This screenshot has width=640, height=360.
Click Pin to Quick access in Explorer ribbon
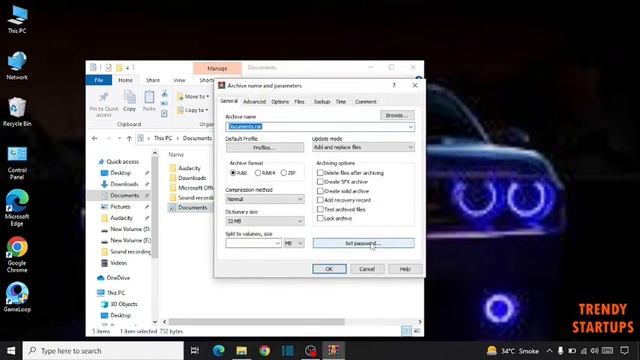coord(104,104)
